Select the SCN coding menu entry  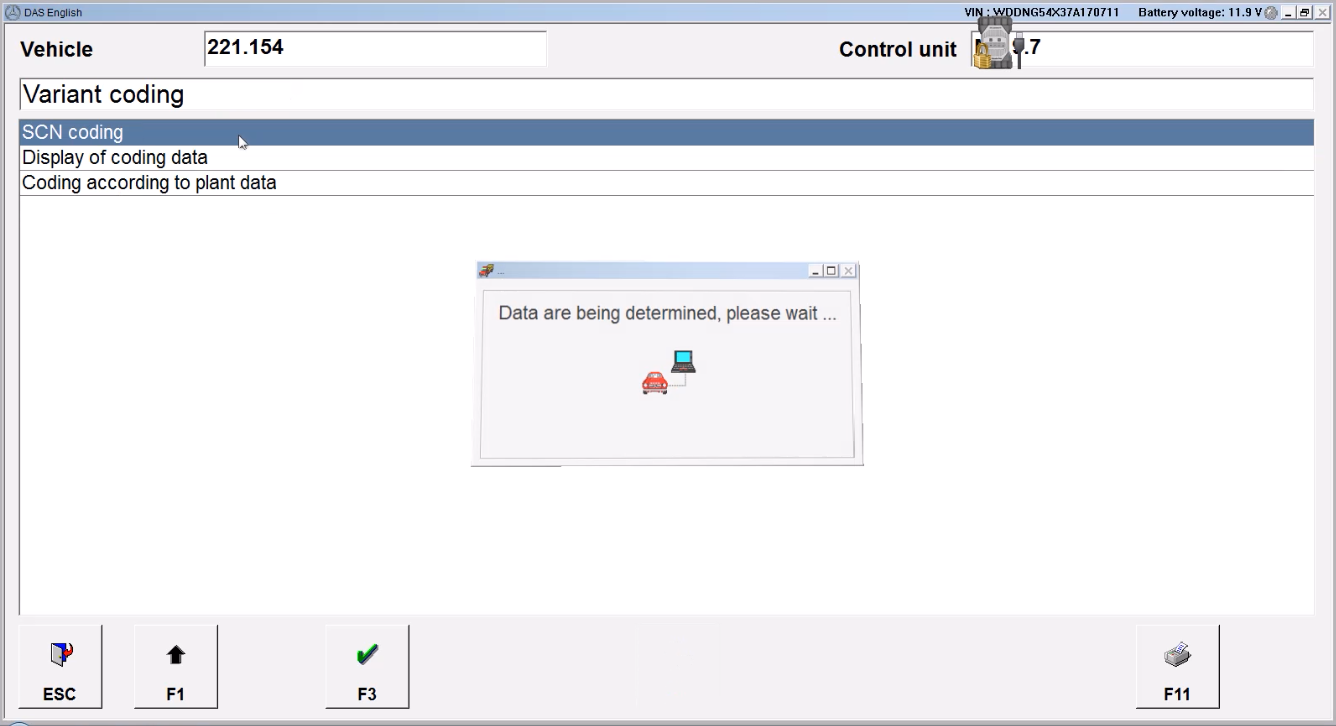click(666, 132)
